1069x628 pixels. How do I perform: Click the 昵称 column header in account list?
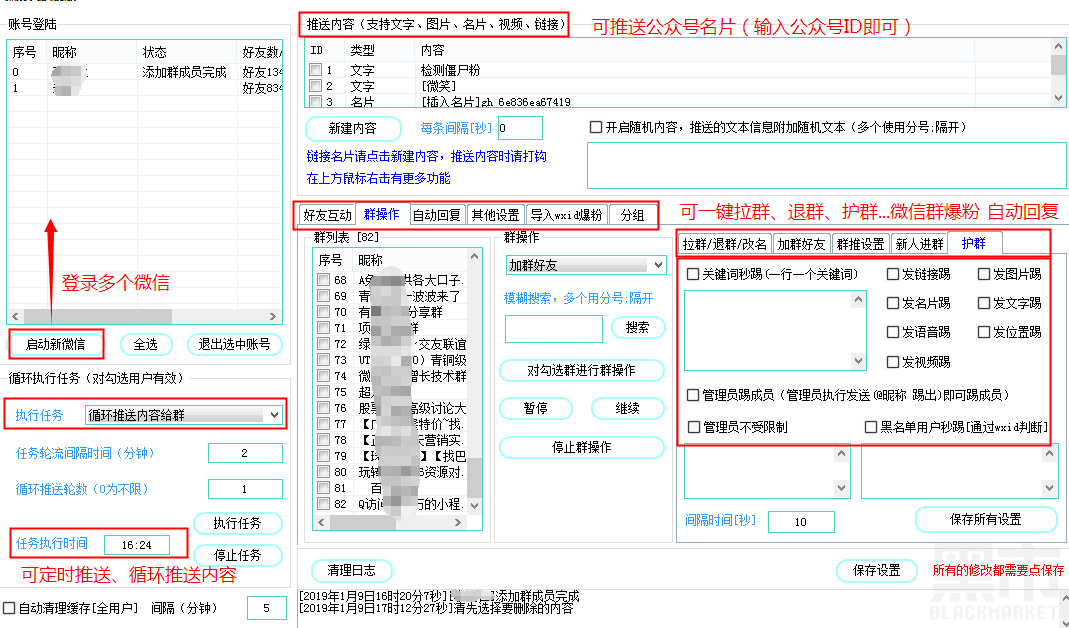click(92, 52)
